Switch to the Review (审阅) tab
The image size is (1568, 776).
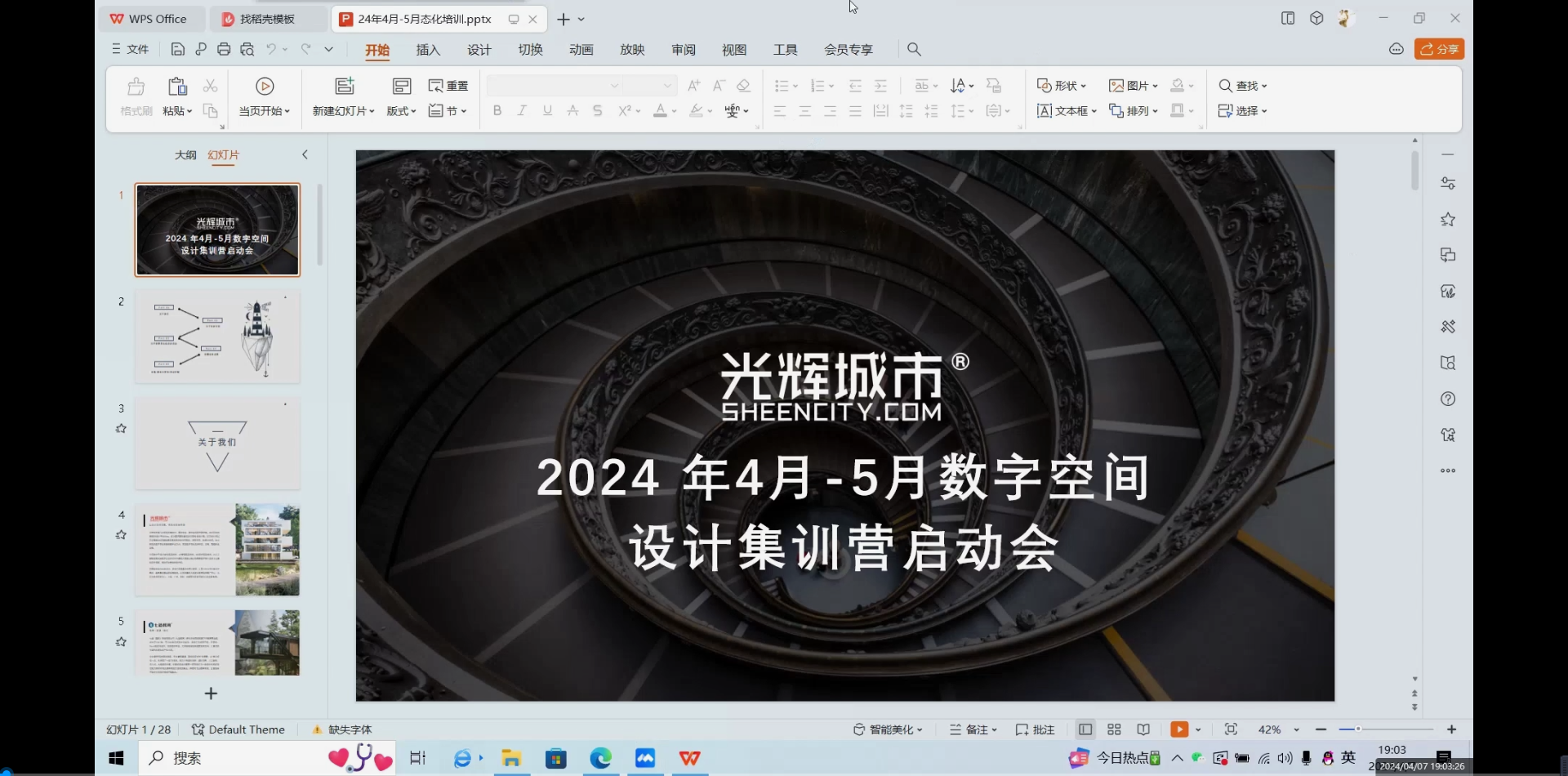click(x=684, y=50)
